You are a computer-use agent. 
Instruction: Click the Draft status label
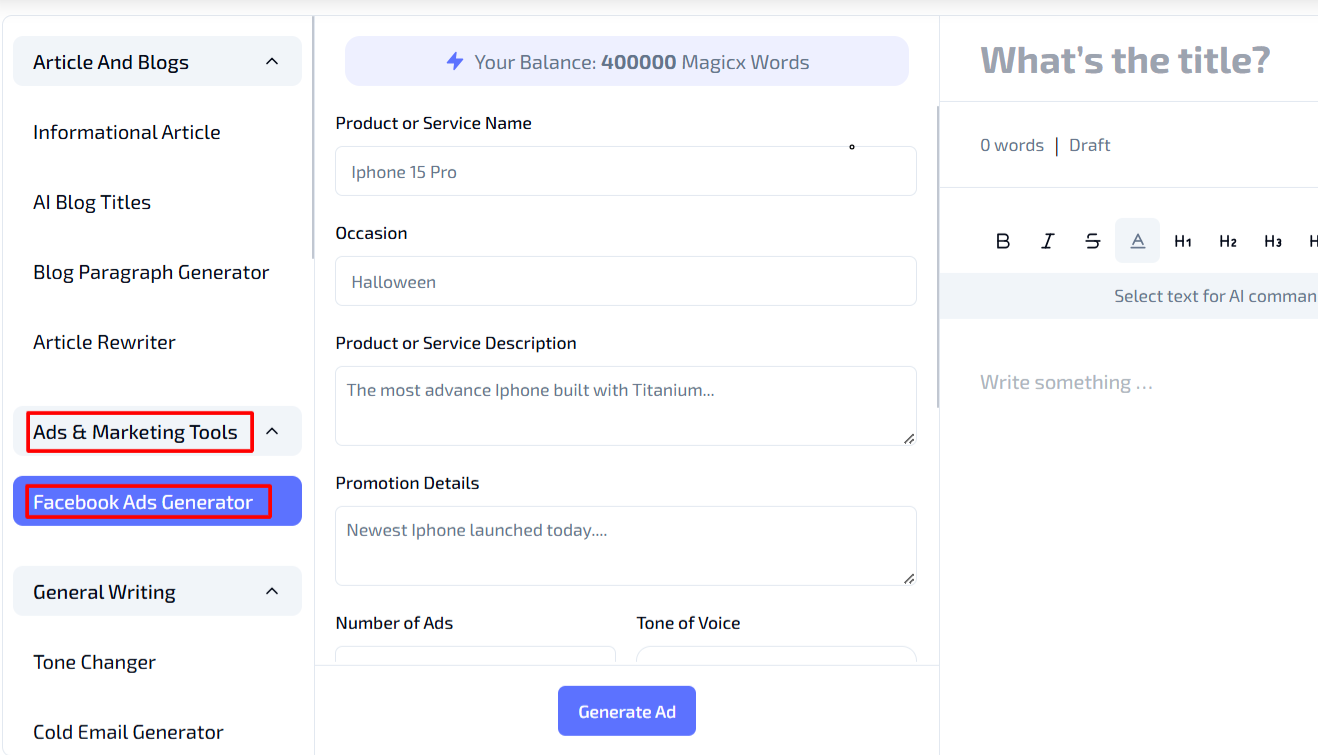[1090, 145]
